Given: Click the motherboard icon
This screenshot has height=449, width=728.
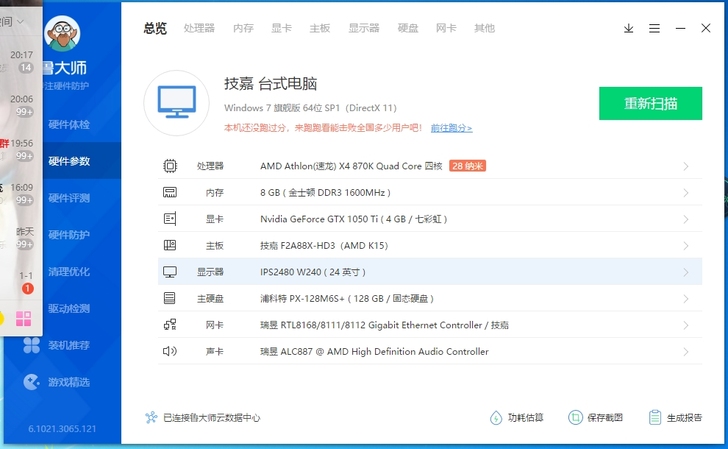Looking at the screenshot, I should pyautogui.click(x=170, y=245).
